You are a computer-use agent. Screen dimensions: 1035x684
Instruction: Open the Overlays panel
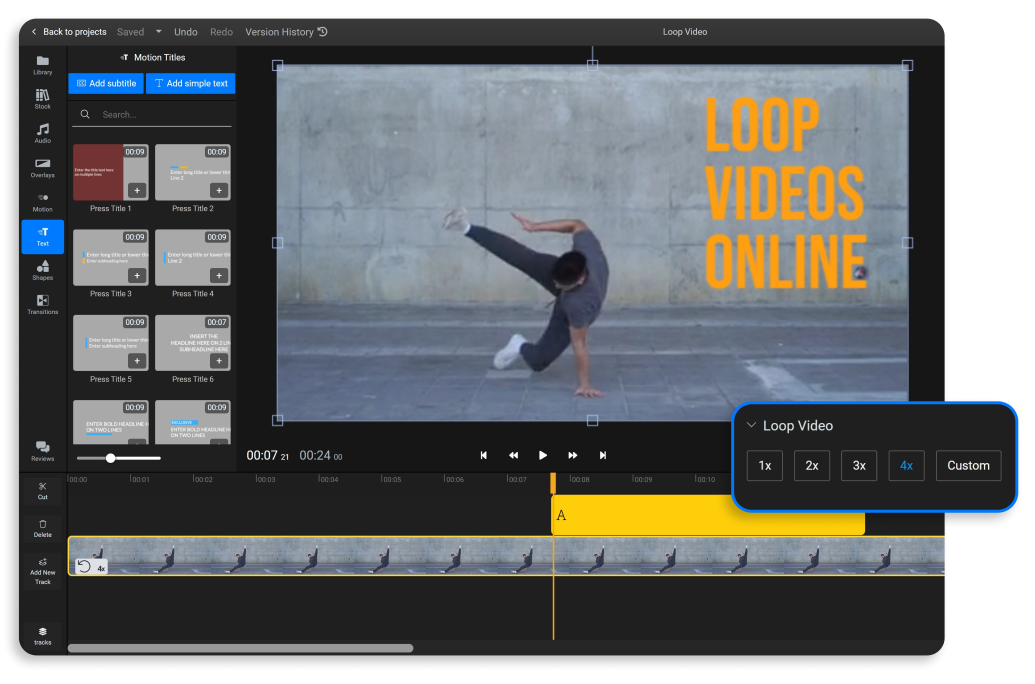click(x=41, y=167)
